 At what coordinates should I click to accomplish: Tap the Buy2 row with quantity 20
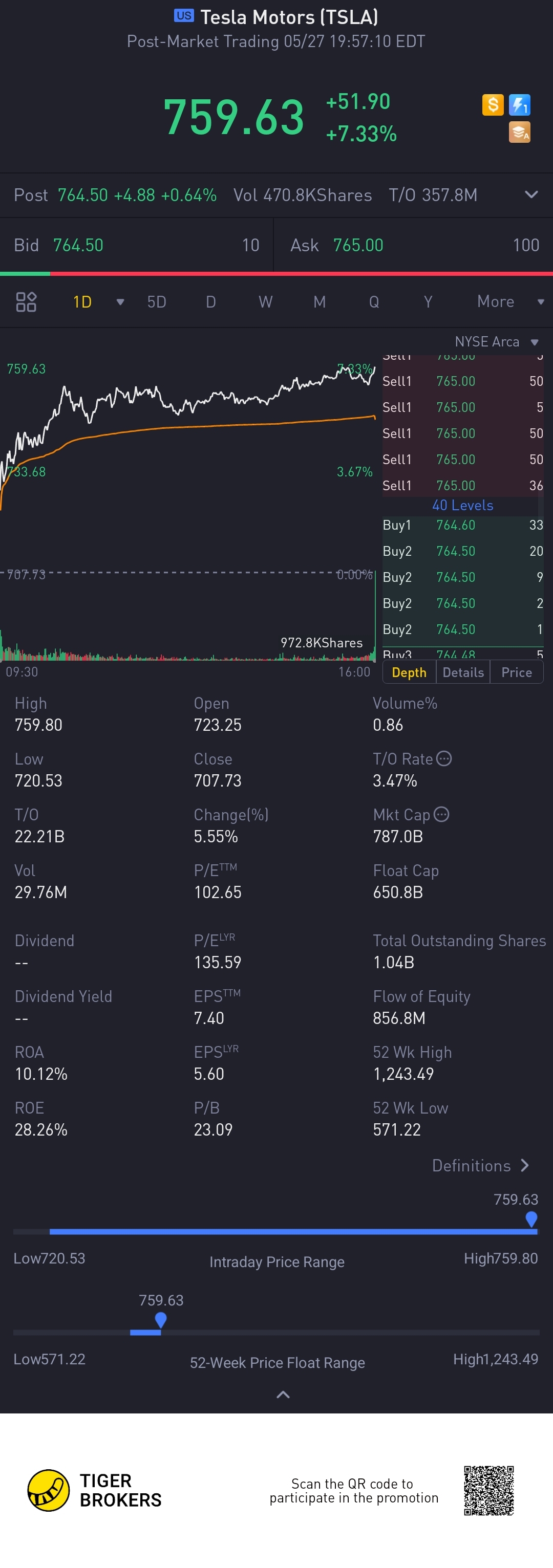point(462,551)
